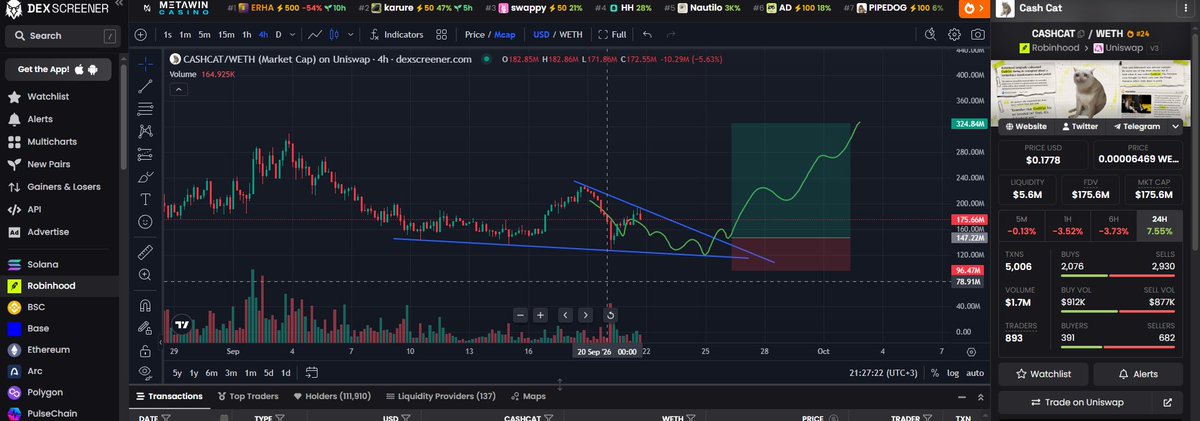1200x421 pixels.
Task: Open quick search on chart toolbar
Action: (929, 34)
